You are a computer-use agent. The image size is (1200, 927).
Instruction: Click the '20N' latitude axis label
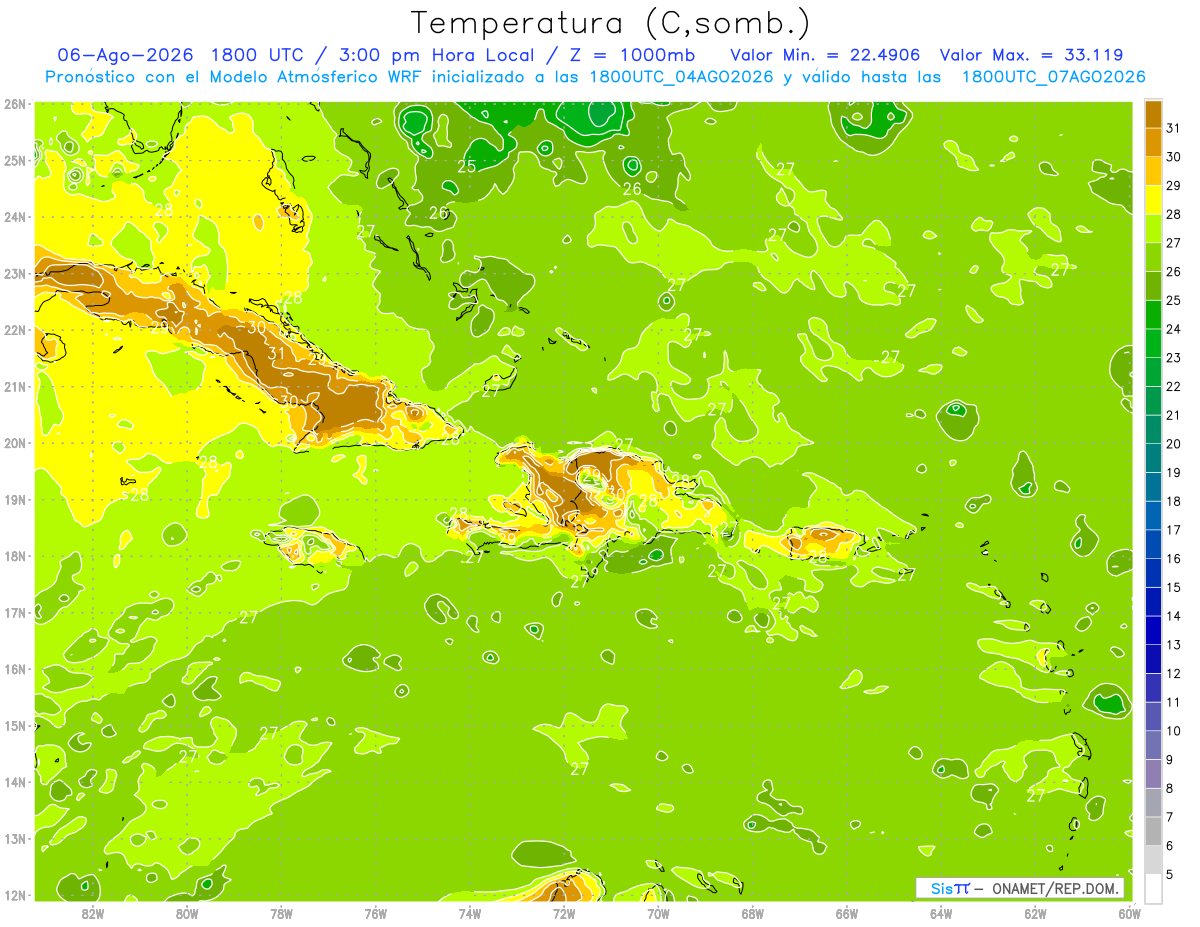14,443
